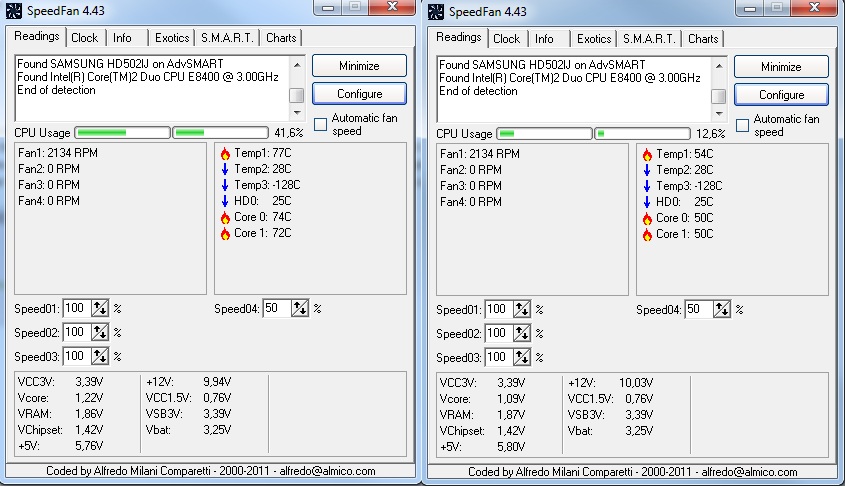This screenshot has height=487, width=846.
Task: Adjust Speed02 spinner arrows in left window
Action: 100,332
